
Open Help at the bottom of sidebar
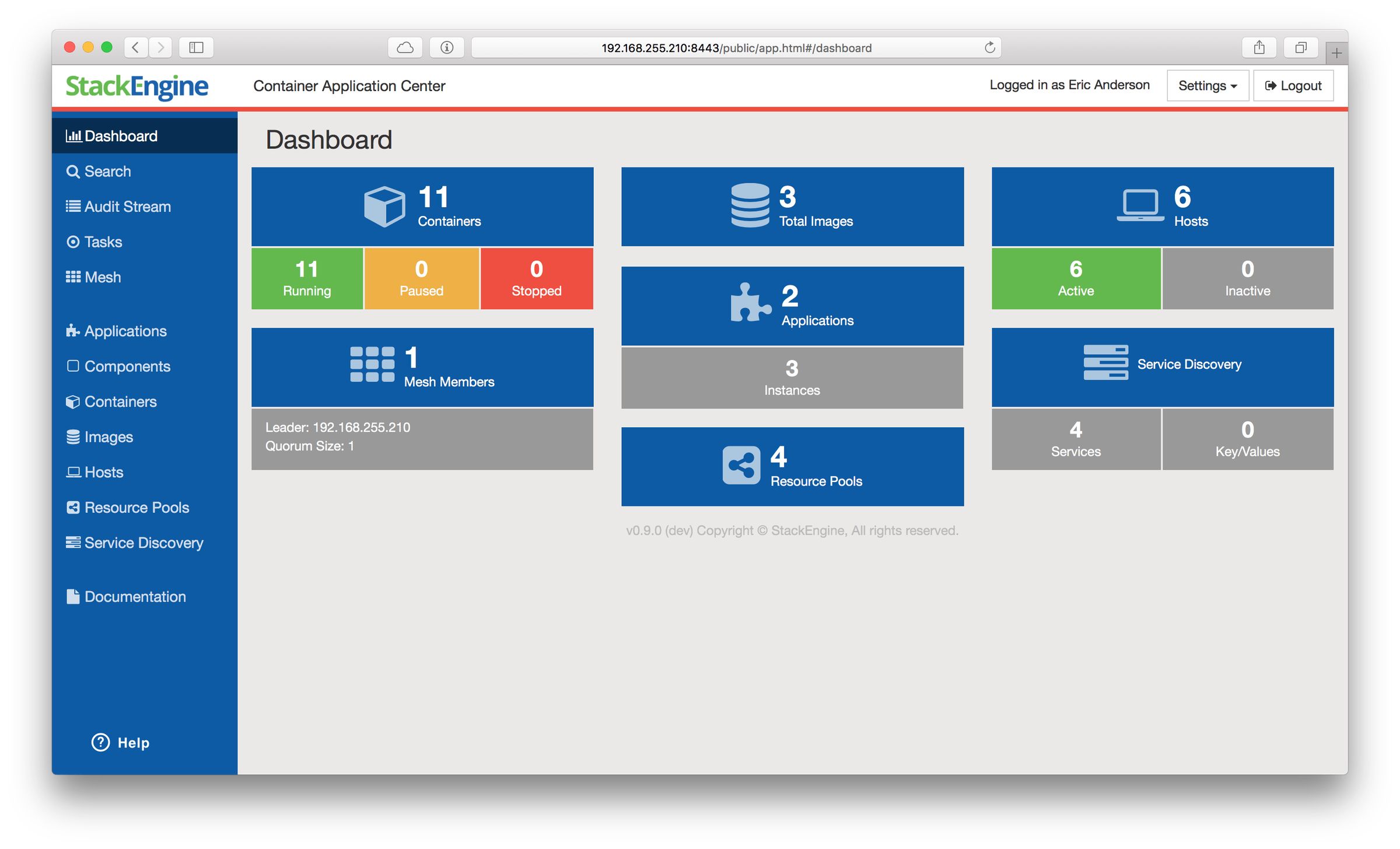click(x=120, y=742)
